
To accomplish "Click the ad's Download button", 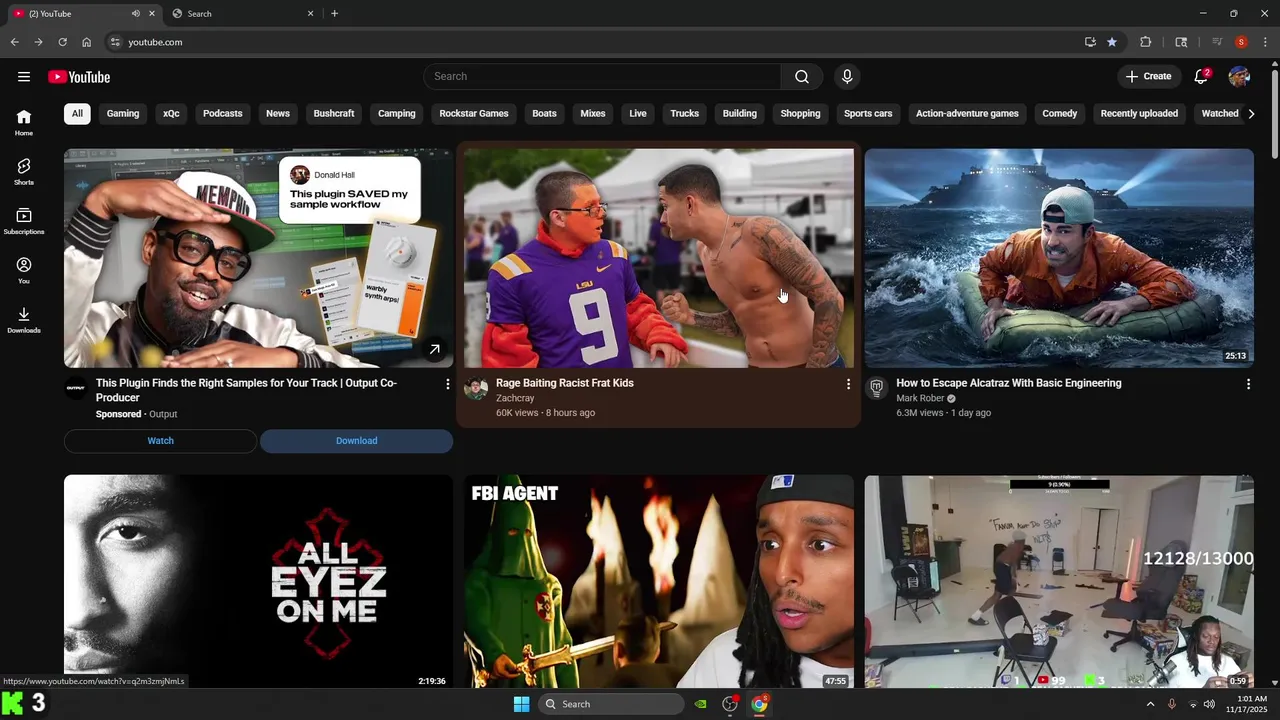I will [357, 441].
